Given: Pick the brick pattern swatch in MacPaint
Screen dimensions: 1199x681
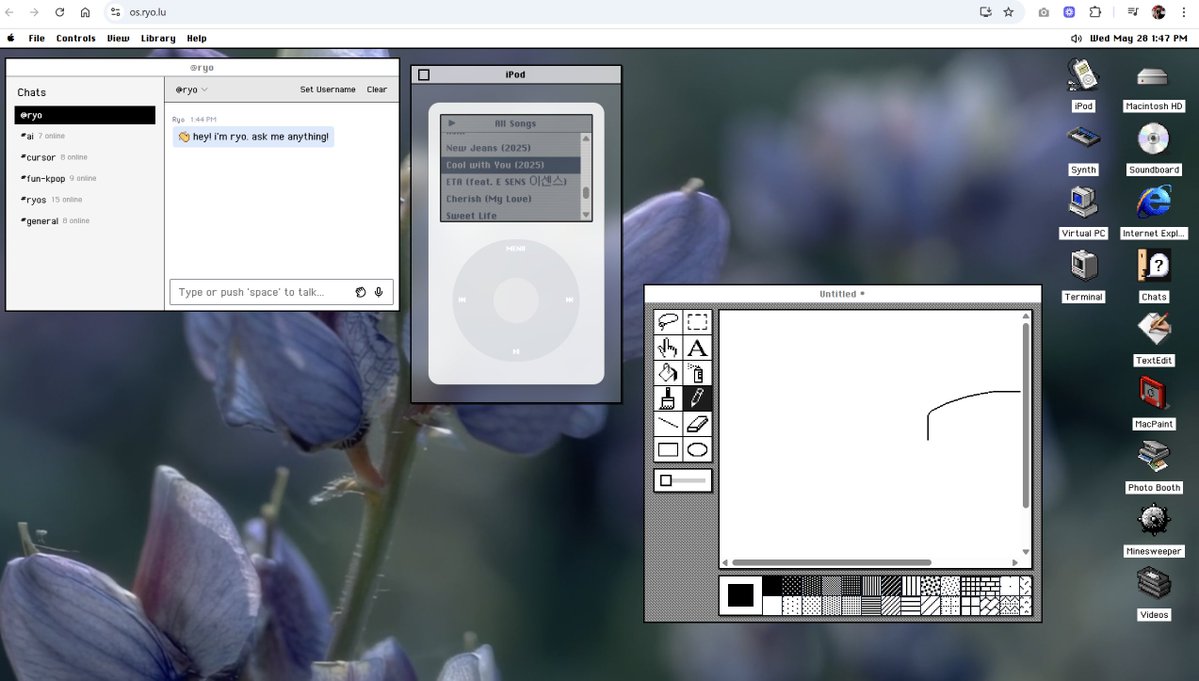Looking at the screenshot, I should click(x=990, y=586).
